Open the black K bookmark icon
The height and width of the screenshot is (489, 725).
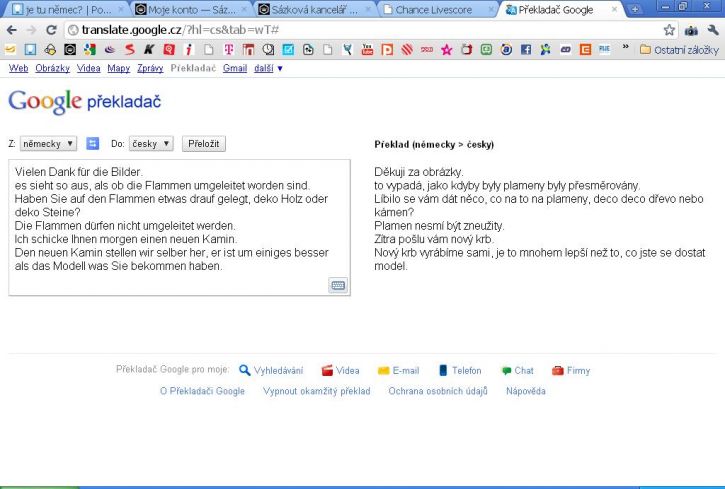tap(149, 49)
